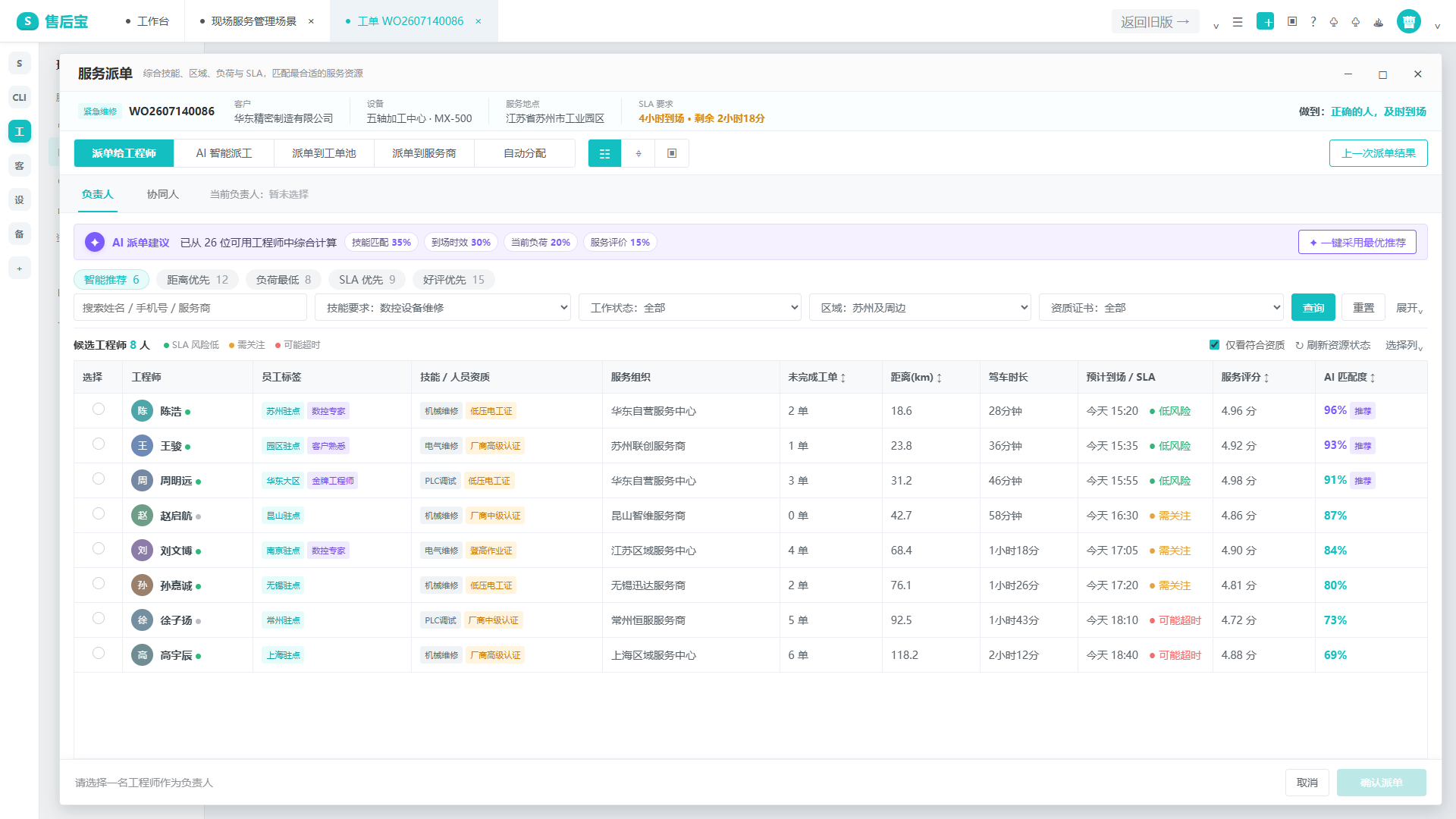
Task: Select radio button for 王骏
Action: coord(99,444)
